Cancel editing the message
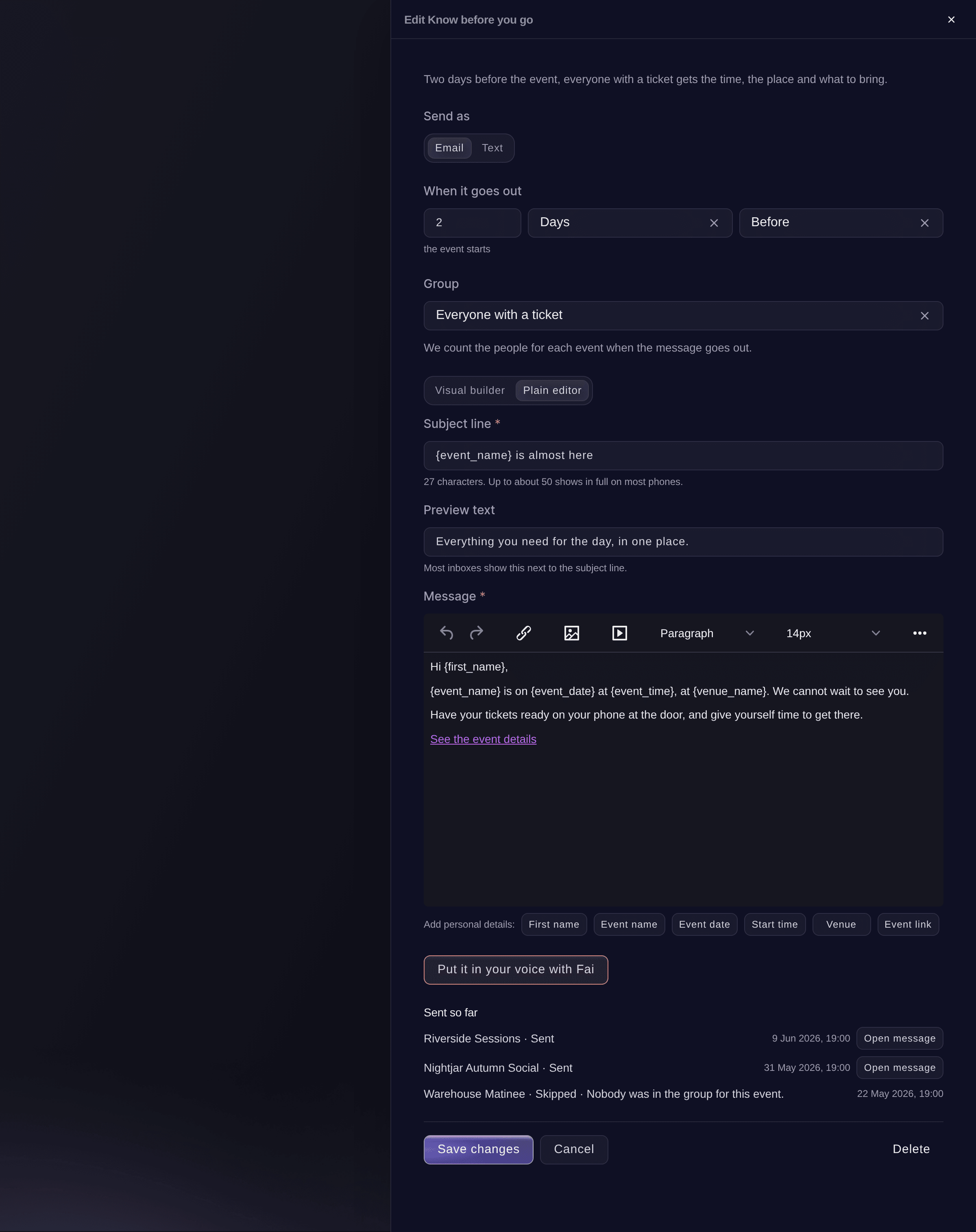 tap(574, 1149)
